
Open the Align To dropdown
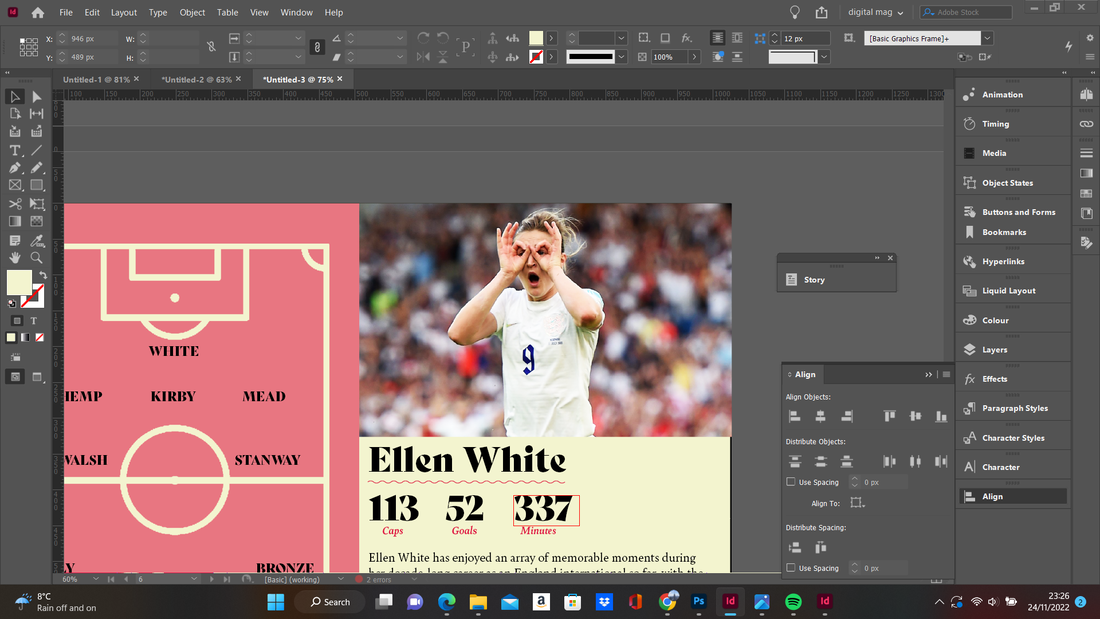click(x=857, y=502)
